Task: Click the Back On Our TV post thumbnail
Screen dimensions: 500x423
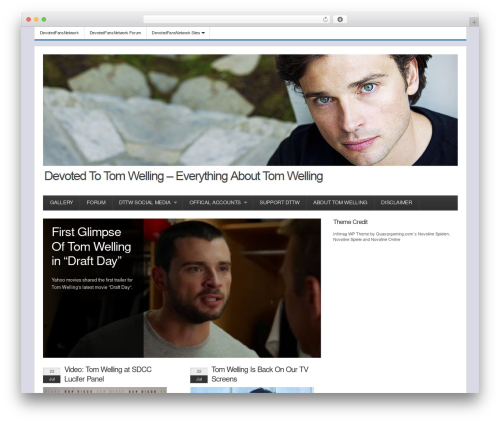Action: pyautogui.click(x=252, y=390)
